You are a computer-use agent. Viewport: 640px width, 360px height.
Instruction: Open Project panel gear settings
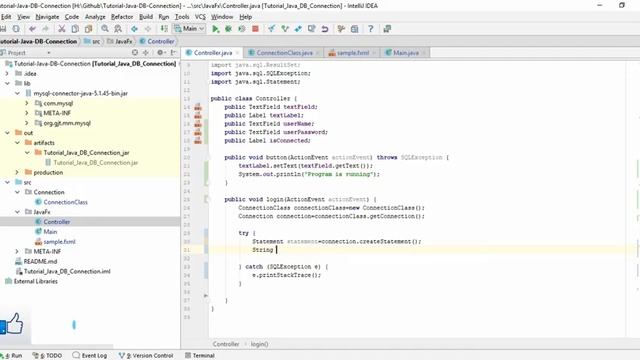tap(161, 53)
